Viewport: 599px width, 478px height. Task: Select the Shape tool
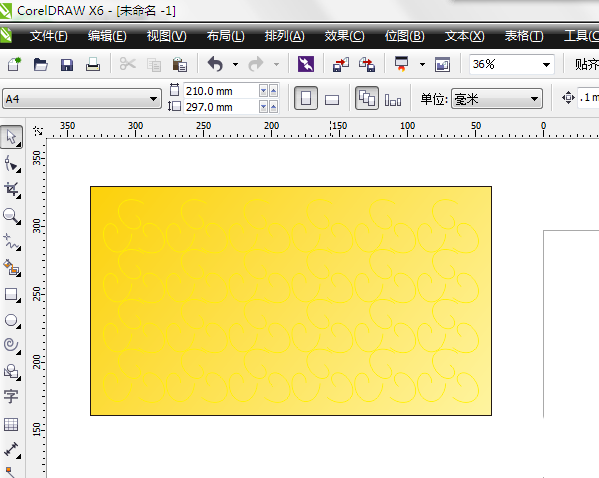pyautogui.click(x=12, y=164)
